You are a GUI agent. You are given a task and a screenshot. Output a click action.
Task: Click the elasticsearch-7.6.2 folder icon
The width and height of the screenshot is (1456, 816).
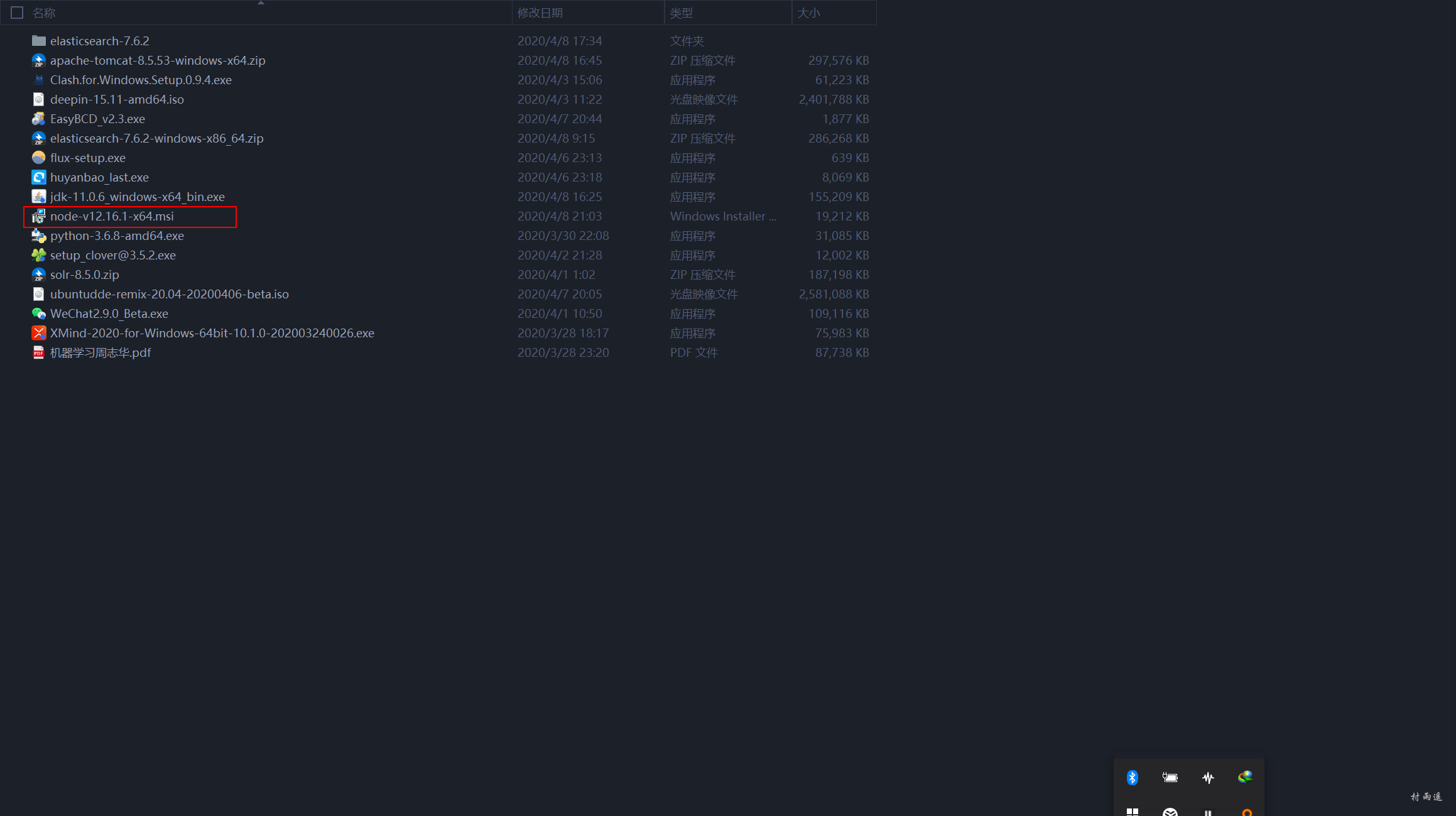(x=38, y=41)
